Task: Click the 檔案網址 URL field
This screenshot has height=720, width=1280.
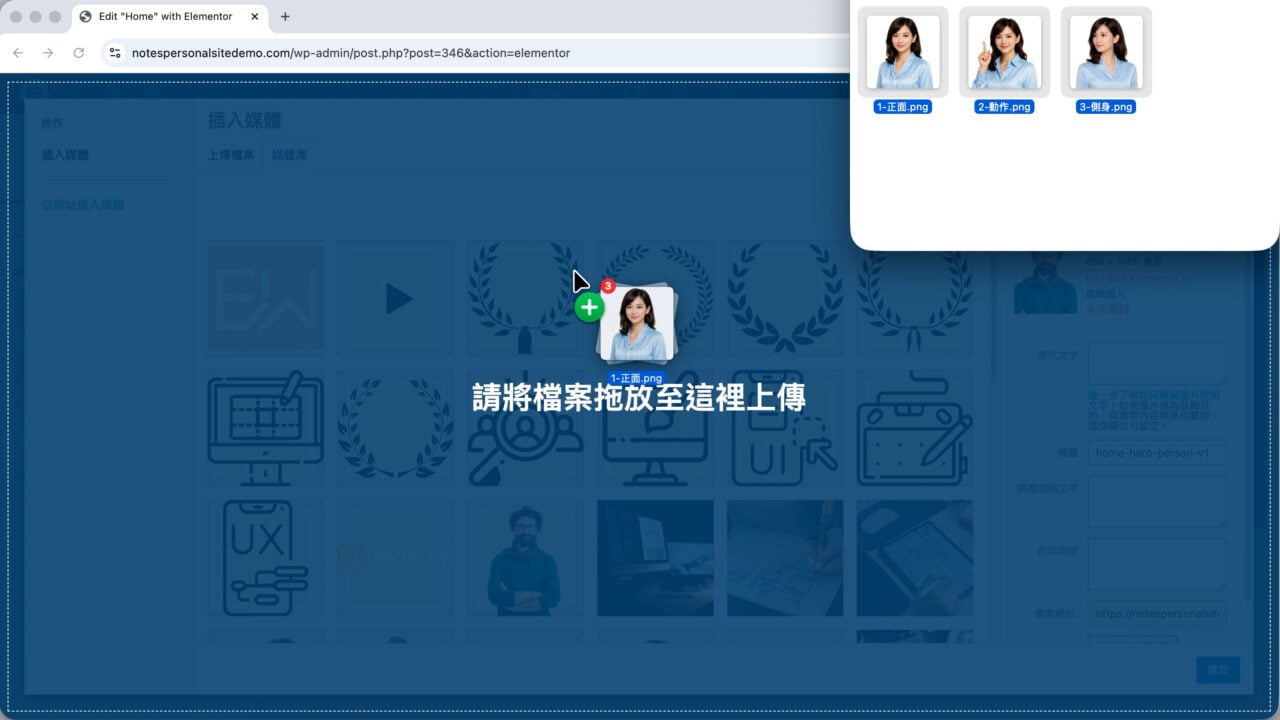Action: click(x=1157, y=614)
